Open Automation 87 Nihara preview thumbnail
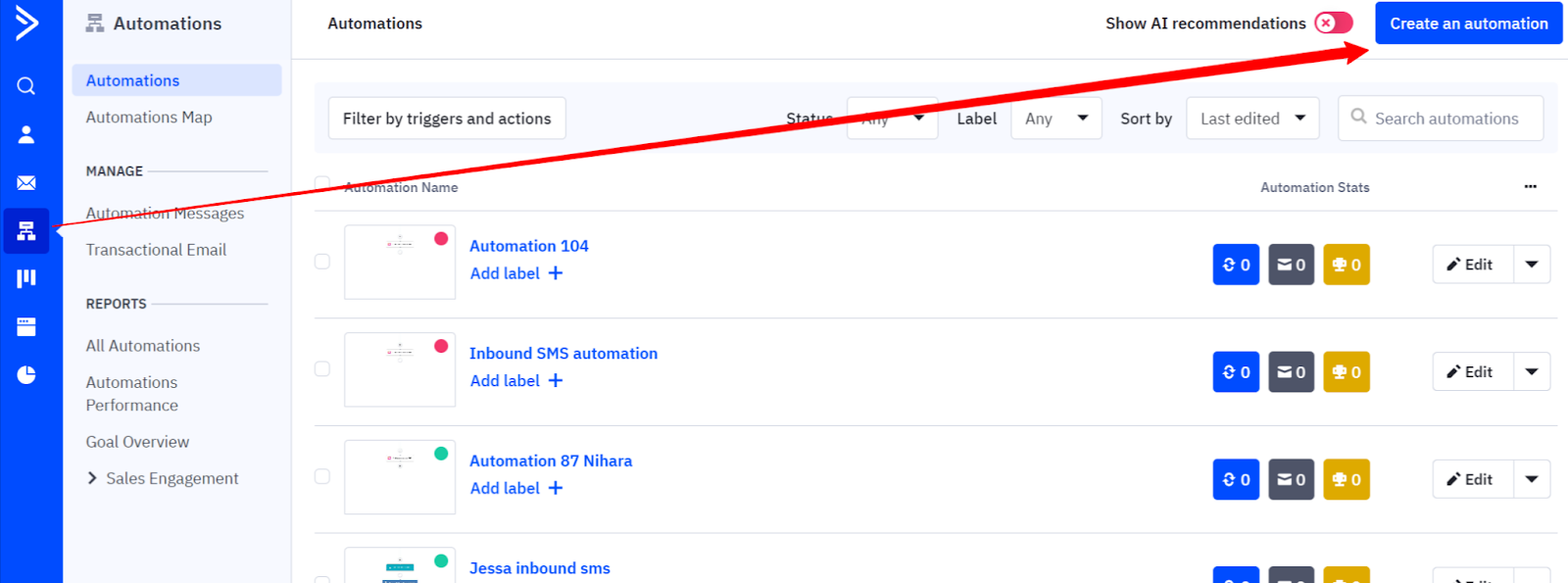Viewport: 1568px width, 583px height. point(400,477)
